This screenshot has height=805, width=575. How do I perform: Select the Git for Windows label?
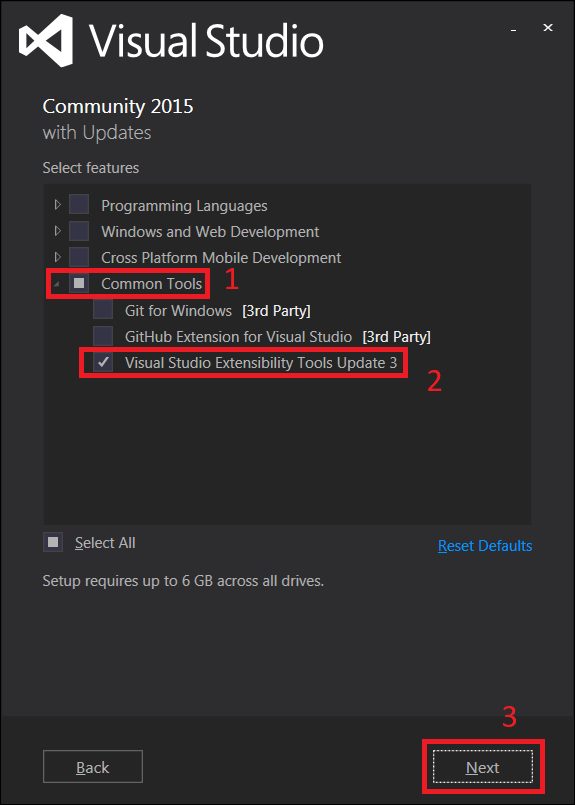tap(179, 311)
